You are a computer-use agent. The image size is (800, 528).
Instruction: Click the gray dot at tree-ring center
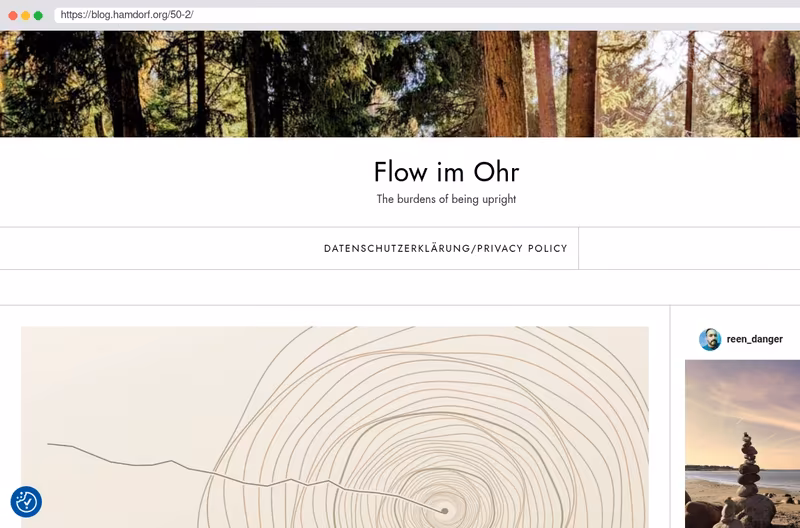pyautogui.click(x=444, y=511)
